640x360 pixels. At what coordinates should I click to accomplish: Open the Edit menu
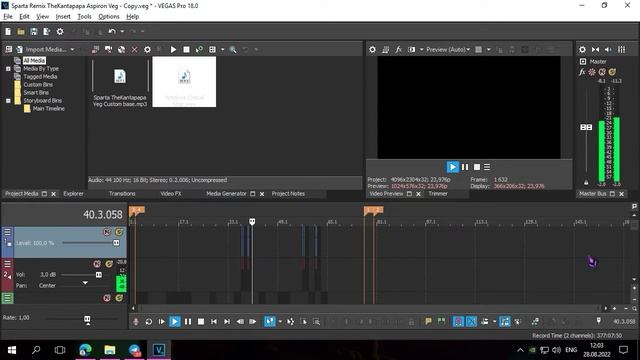[x=24, y=16]
